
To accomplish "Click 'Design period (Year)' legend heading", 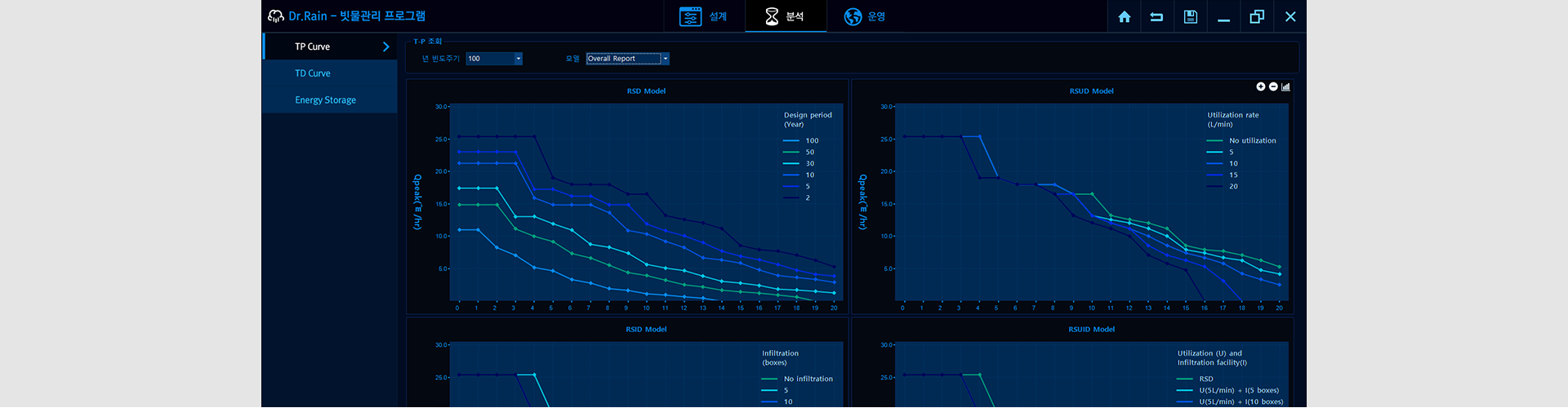I will click(808, 120).
